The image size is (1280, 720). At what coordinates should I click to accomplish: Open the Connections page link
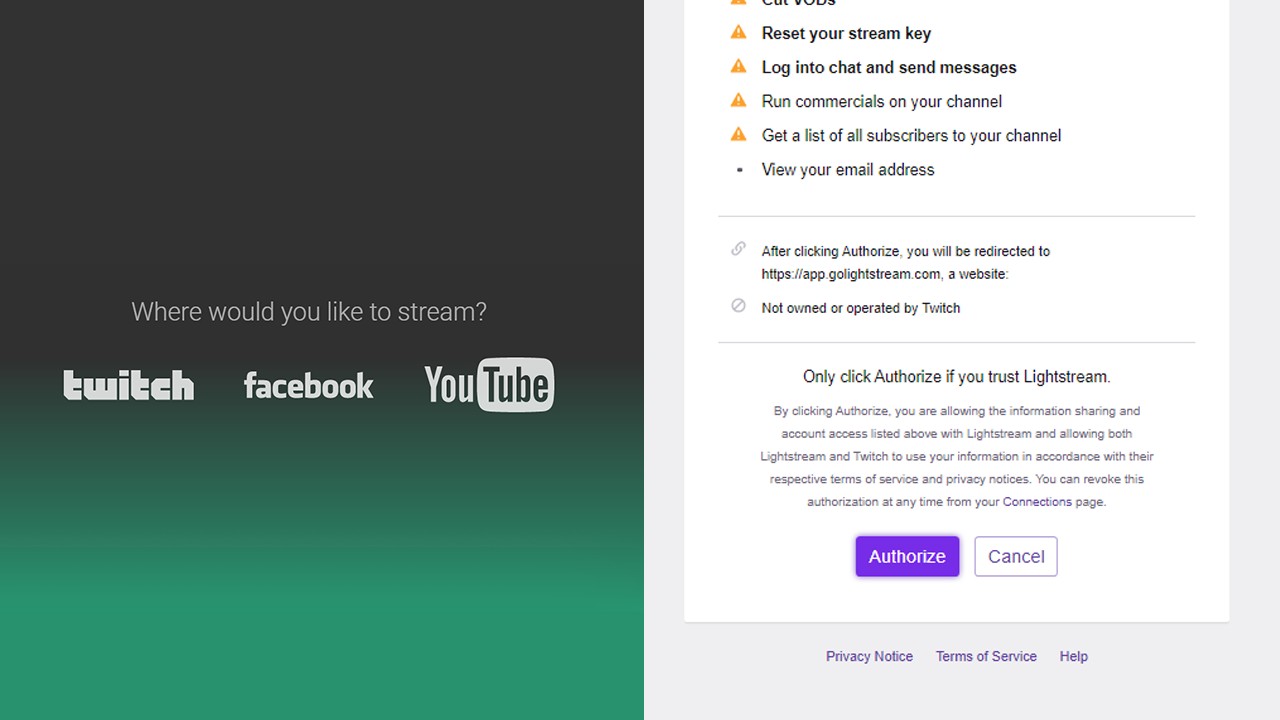(x=1037, y=502)
